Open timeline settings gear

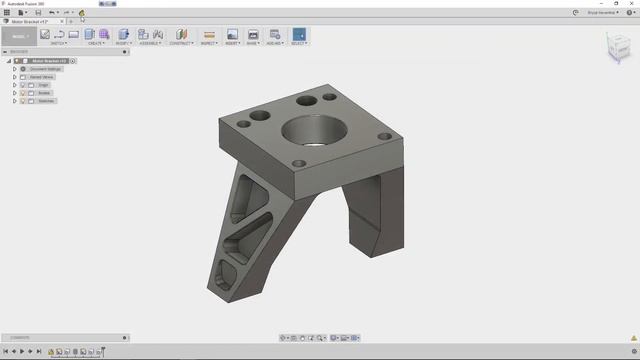(x=634, y=351)
